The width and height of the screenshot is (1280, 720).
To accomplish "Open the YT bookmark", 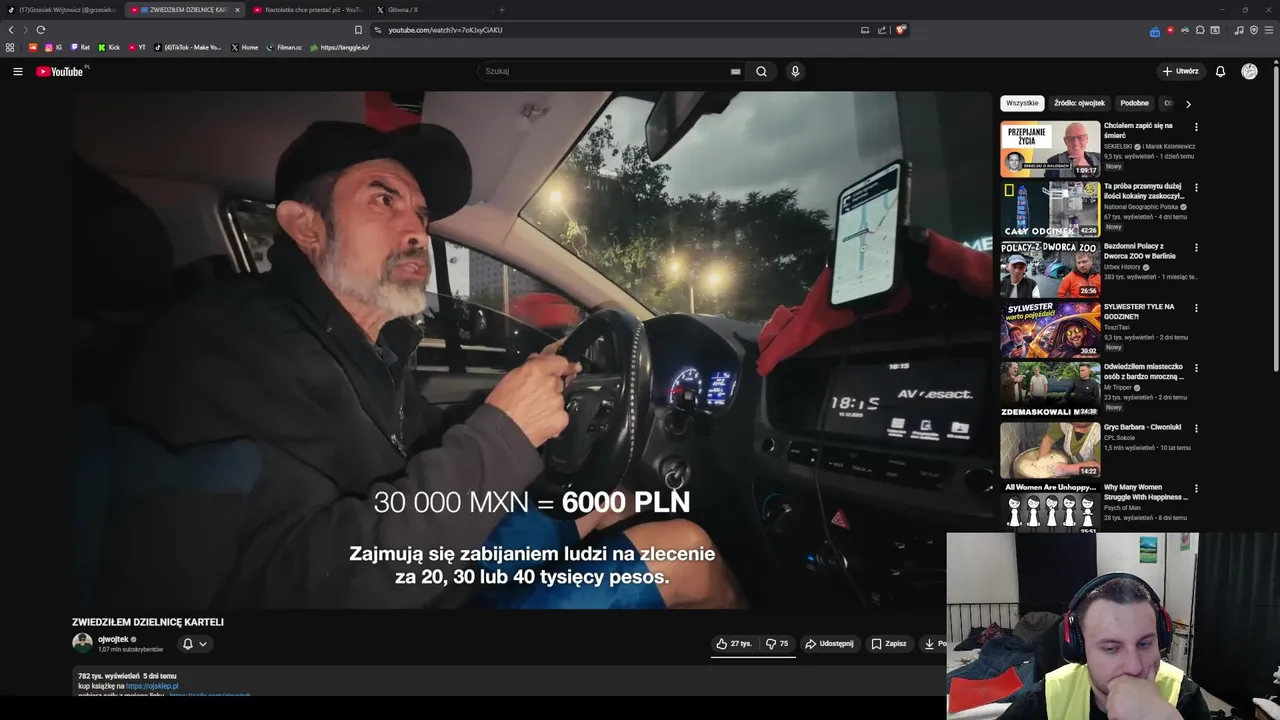I will 137,47.
